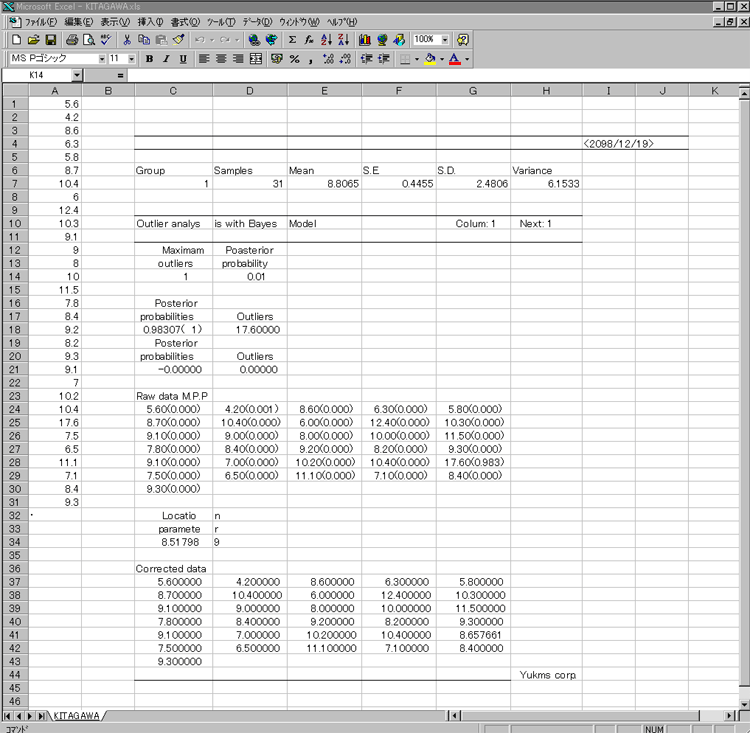Open the 表示(V) menu
Image resolution: width=750 pixels, height=733 pixels.
tap(115, 22)
